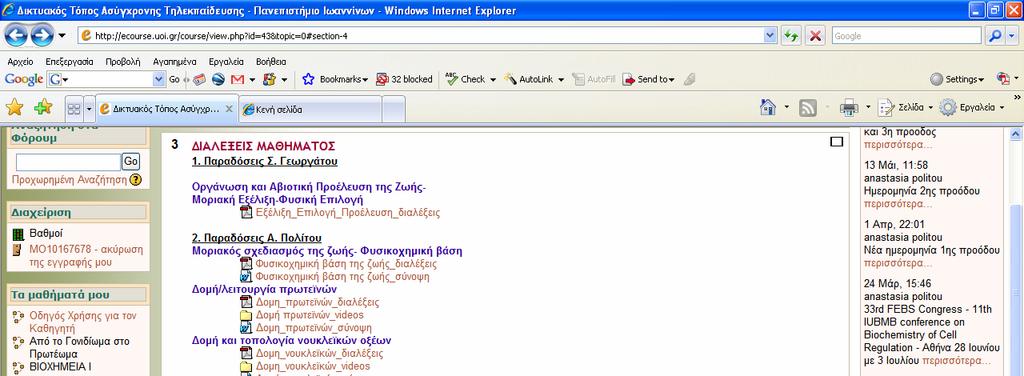Open Οδηγός Χρήσης για τον Καθηγητή course
The height and width of the screenshot is (376, 1024).
point(83,322)
